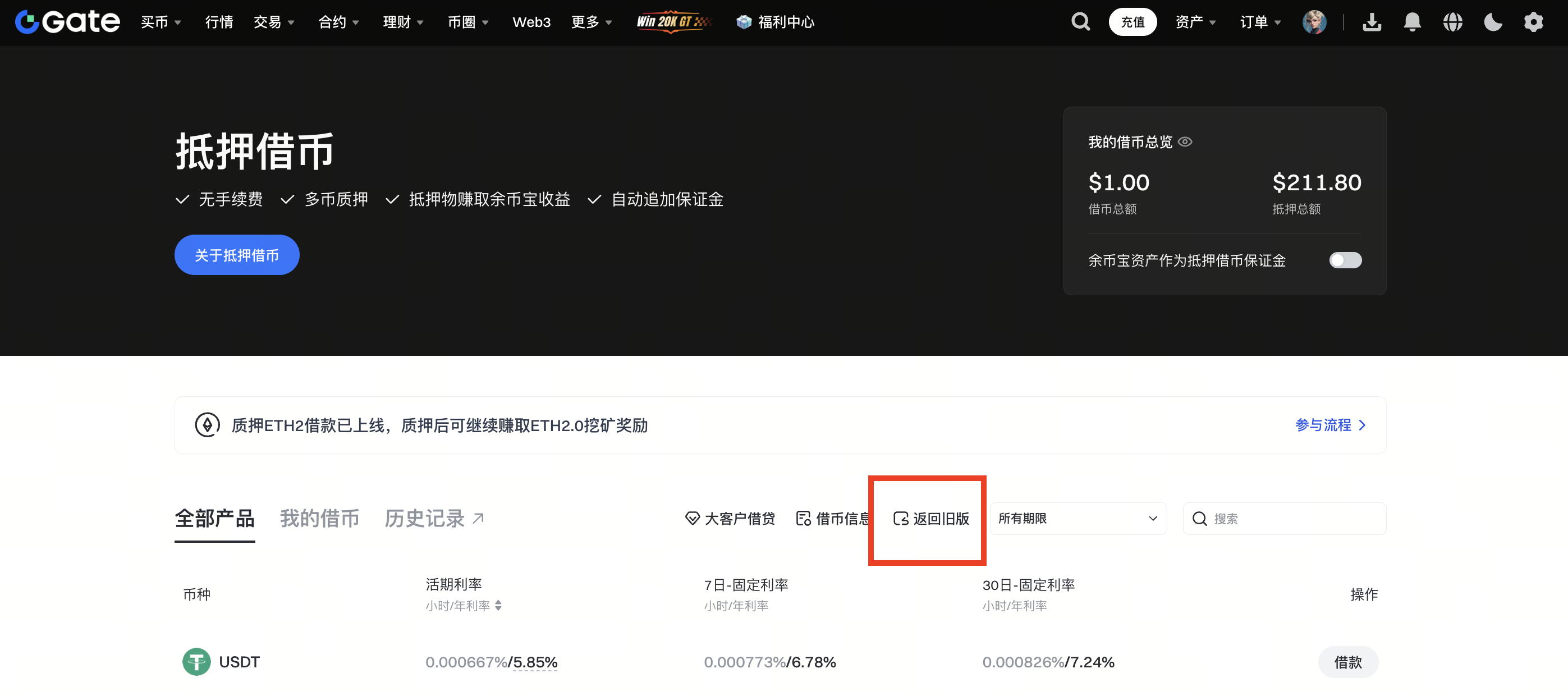Image resolution: width=1568 pixels, height=696 pixels.
Task: Click 返回旧版 return to old version
Action: (930, 518)
